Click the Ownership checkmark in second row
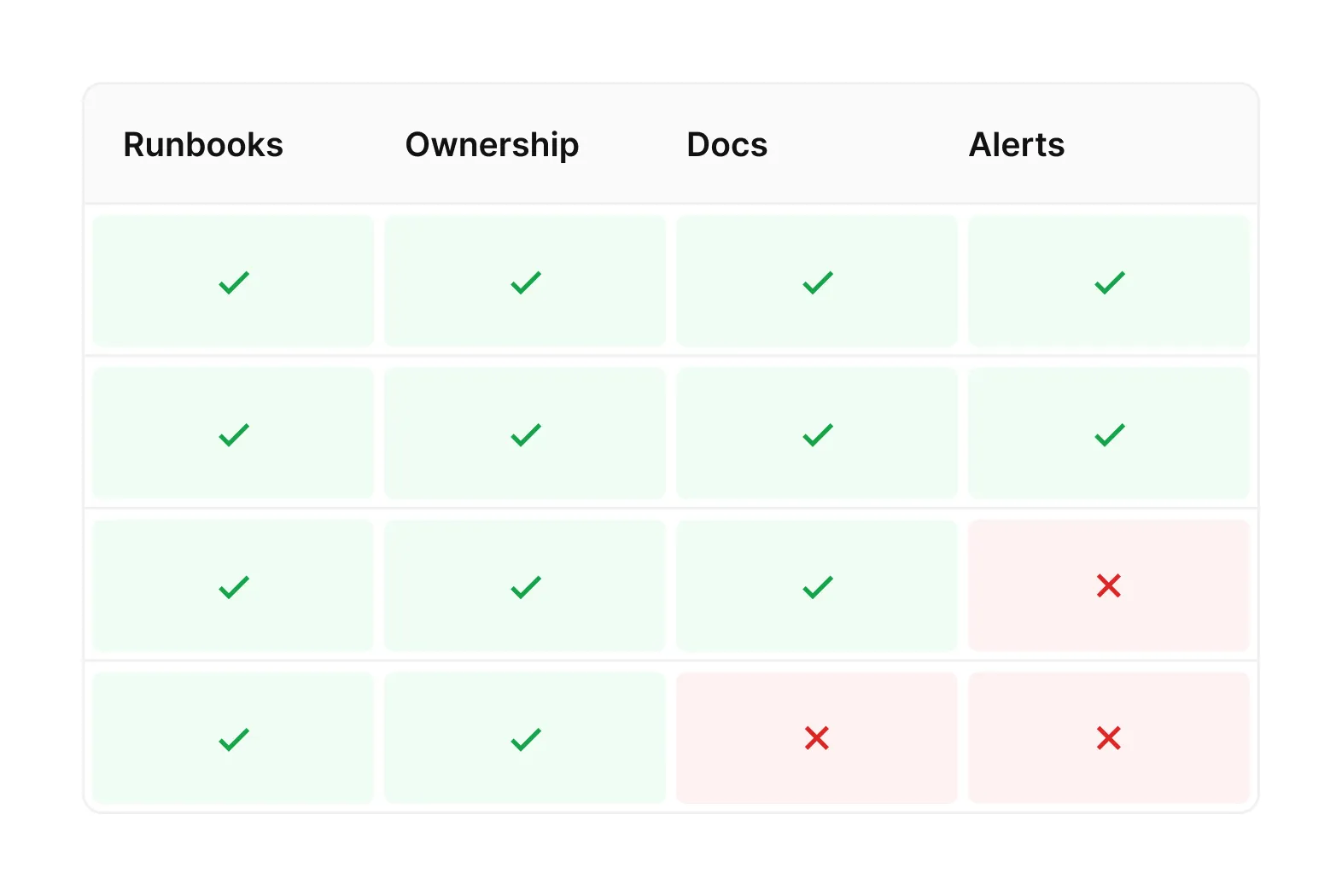Image resolution: width=1342 pixels, height=896 pixels. [526, 435]
